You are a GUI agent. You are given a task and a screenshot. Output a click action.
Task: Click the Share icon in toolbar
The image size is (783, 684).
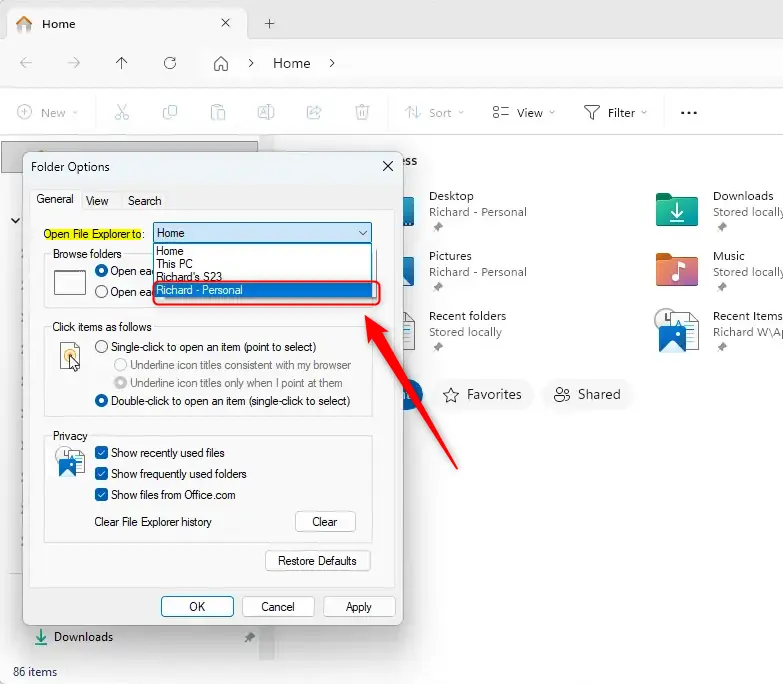coord(314,112)
